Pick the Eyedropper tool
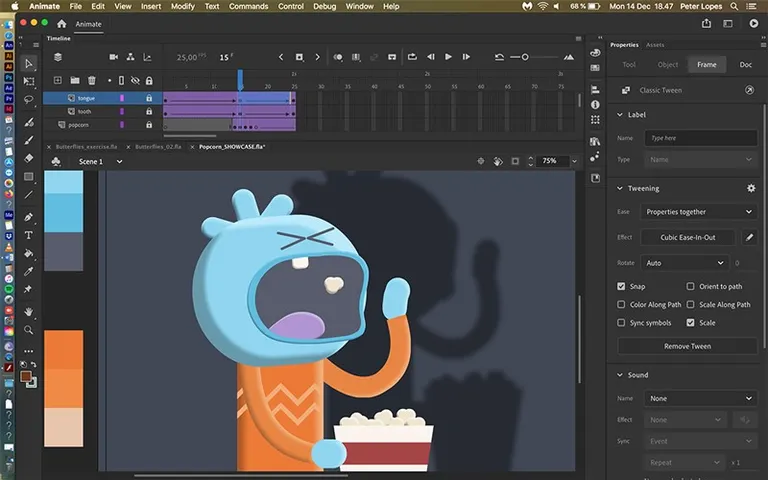The height and width of the screenshot is (480, 768). coord(28,271)
